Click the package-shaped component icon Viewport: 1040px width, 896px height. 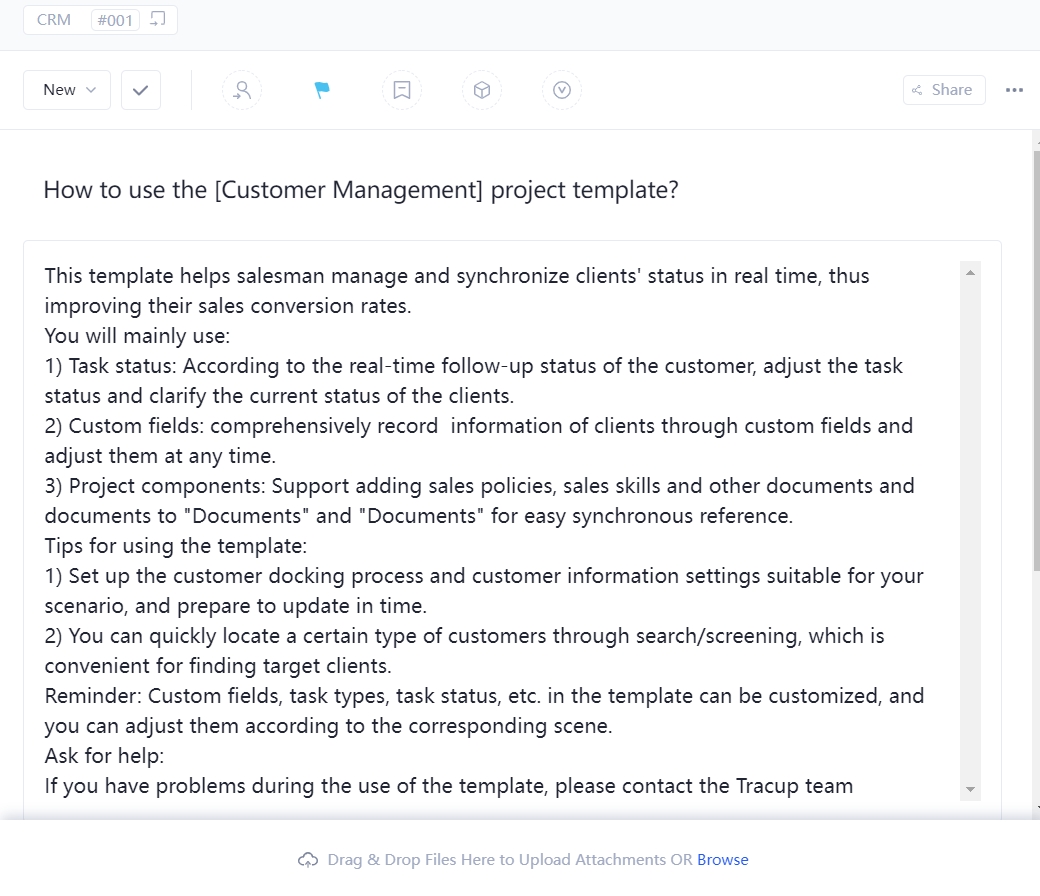482,89
